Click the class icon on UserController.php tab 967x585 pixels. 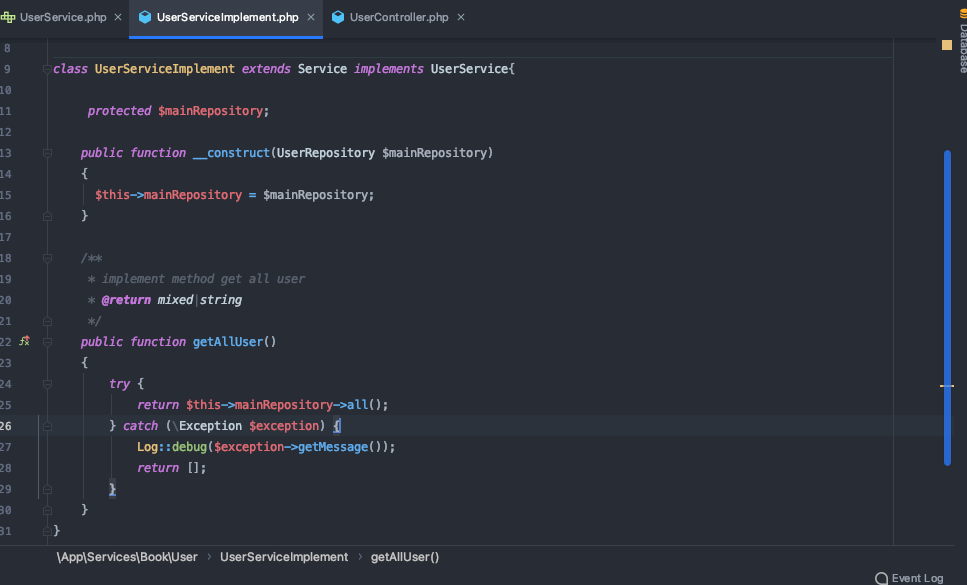(339, 16)
